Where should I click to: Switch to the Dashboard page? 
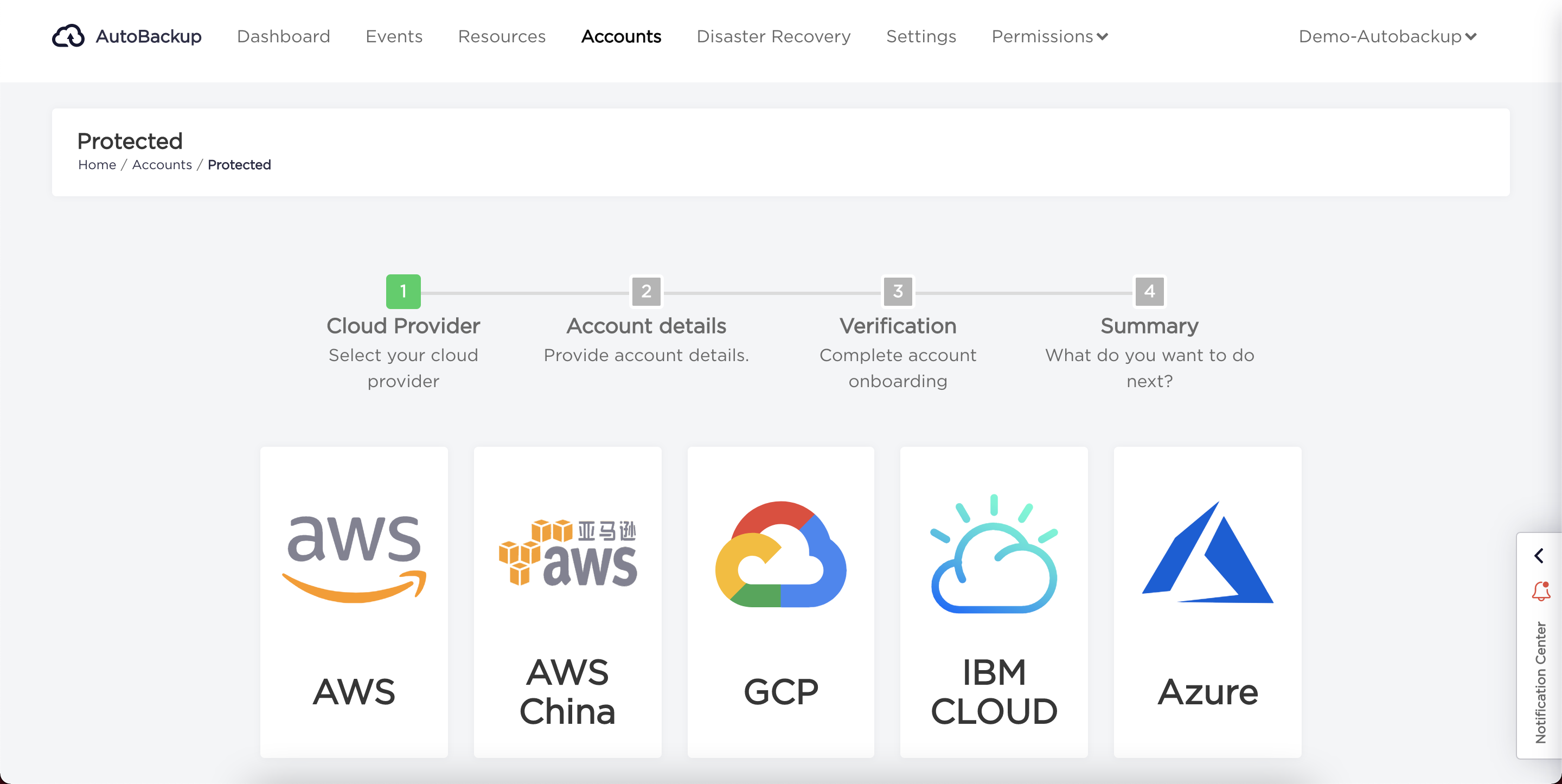283,36
